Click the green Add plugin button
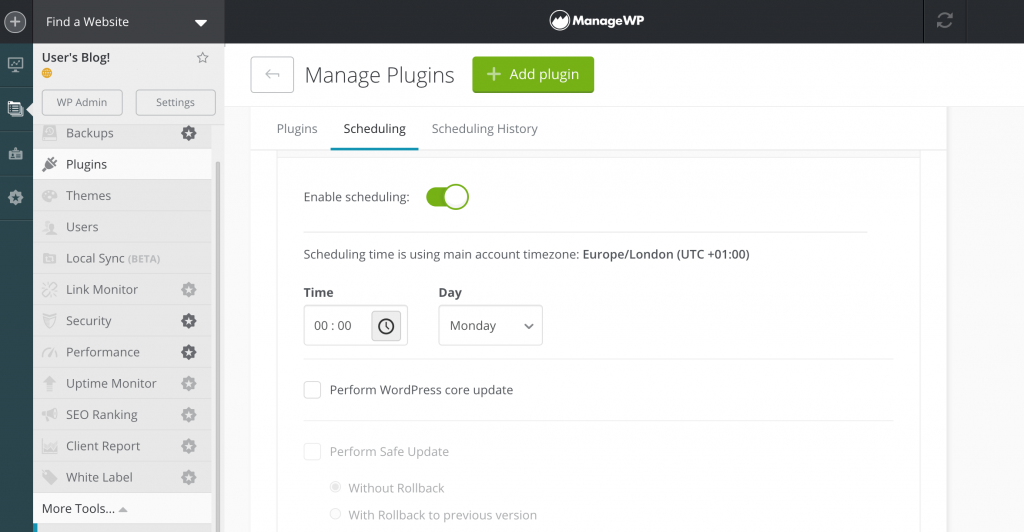Viewport: 1024px width, 532px height. (x=533, y=75)
